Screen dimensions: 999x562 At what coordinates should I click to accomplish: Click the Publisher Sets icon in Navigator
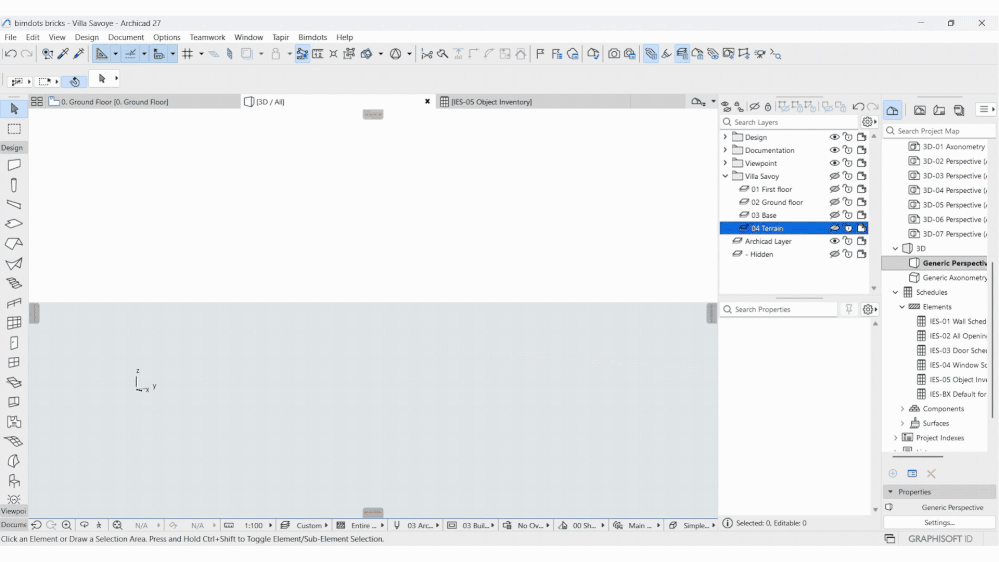click(x=959, y=110)
